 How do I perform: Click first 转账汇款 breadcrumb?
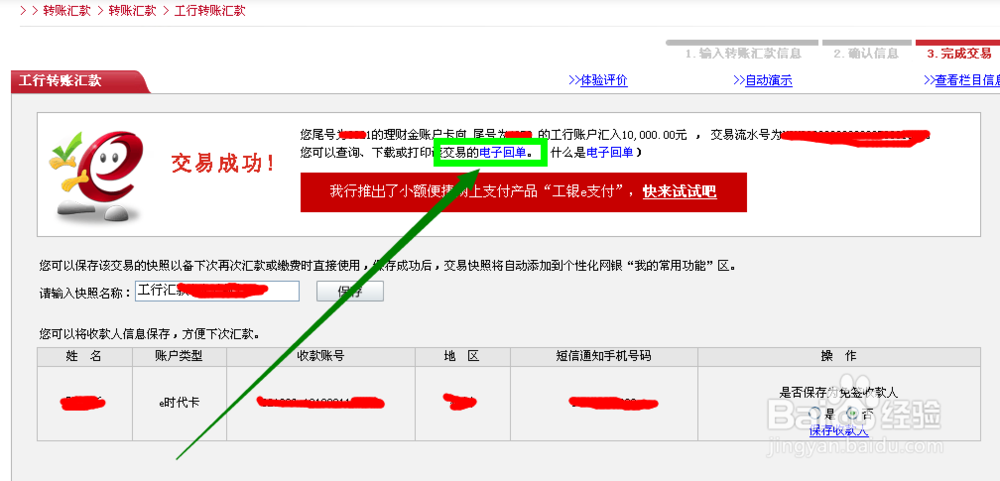67,11
